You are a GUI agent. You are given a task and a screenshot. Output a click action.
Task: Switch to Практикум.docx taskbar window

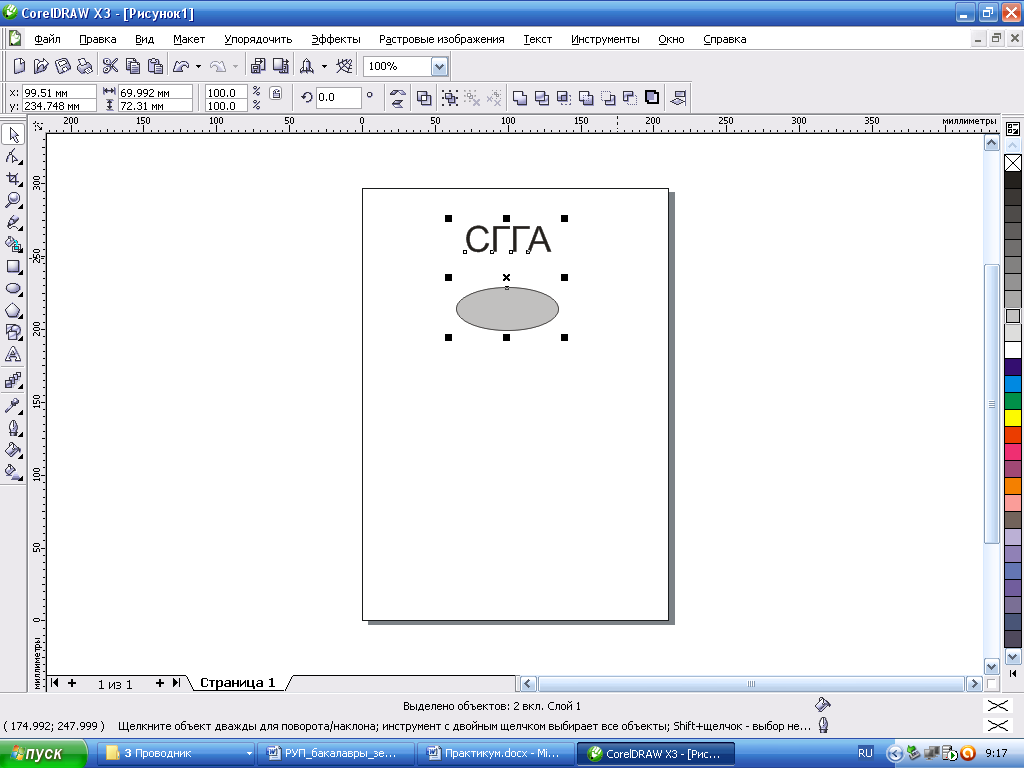click(495, 754)
